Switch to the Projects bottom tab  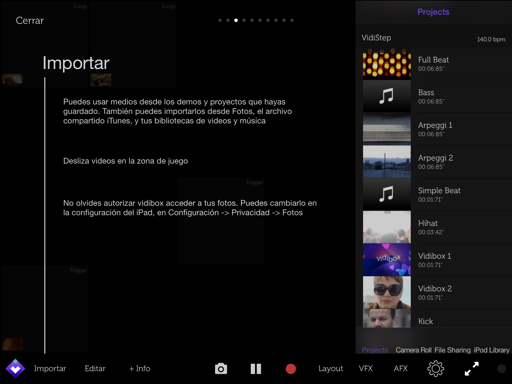coord(375,350)
